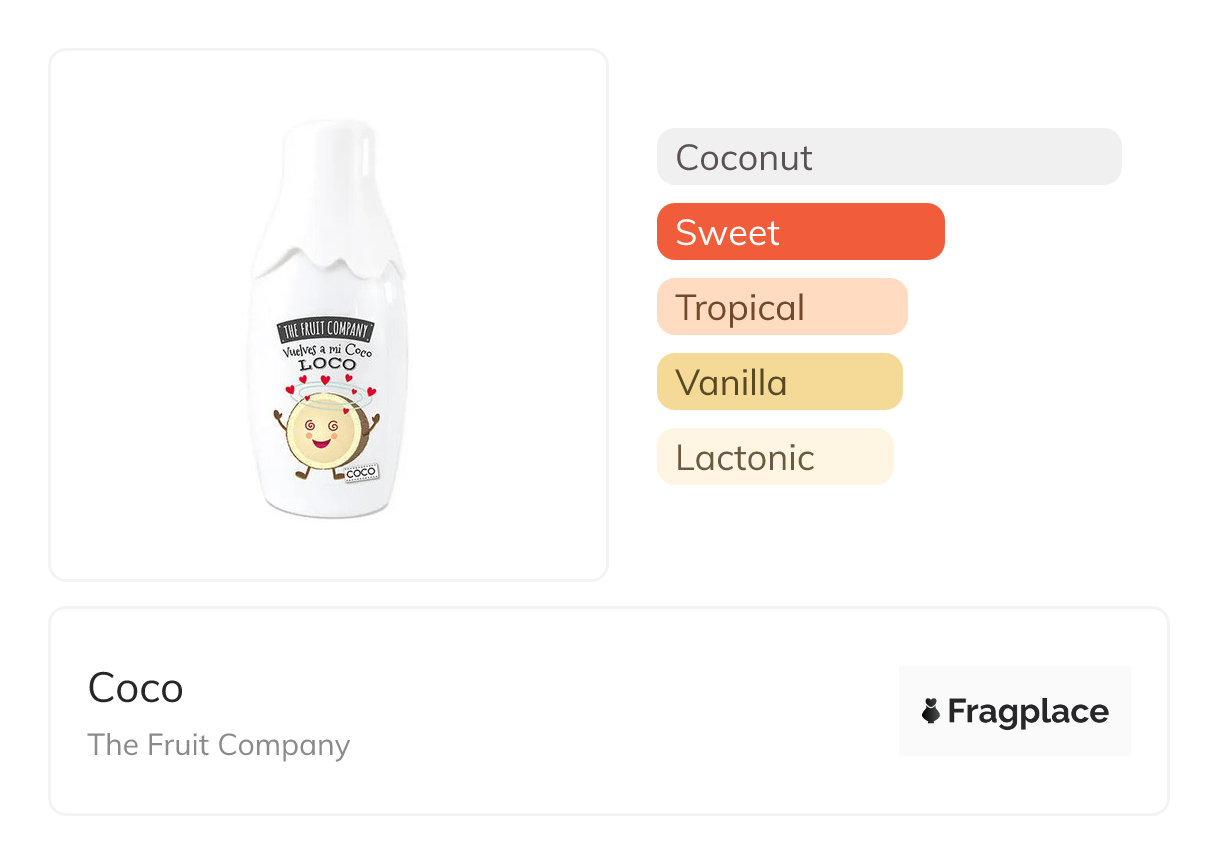Select the Lactonic accord bar

point(774,457)
